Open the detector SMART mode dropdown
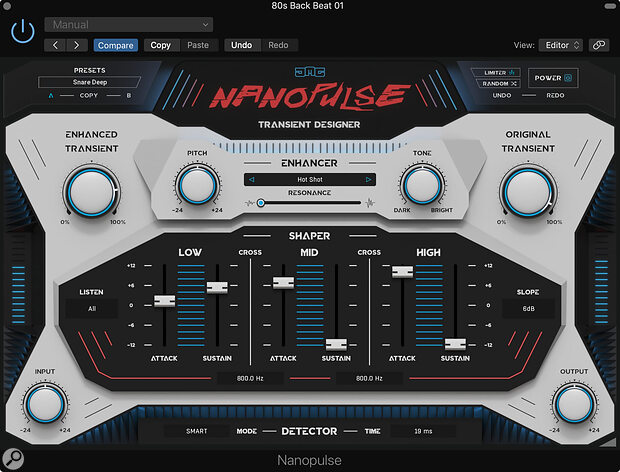The width and height of the screenshot is (620, 472). click(x=197, y=431)
